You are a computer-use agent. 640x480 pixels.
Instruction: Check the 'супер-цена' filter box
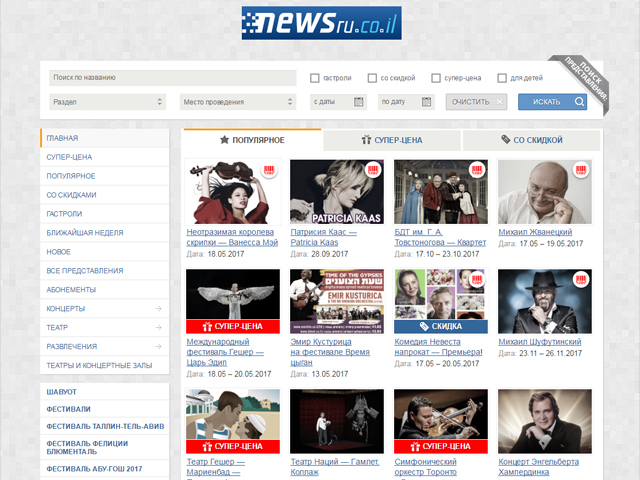click(x=436, y=78)
